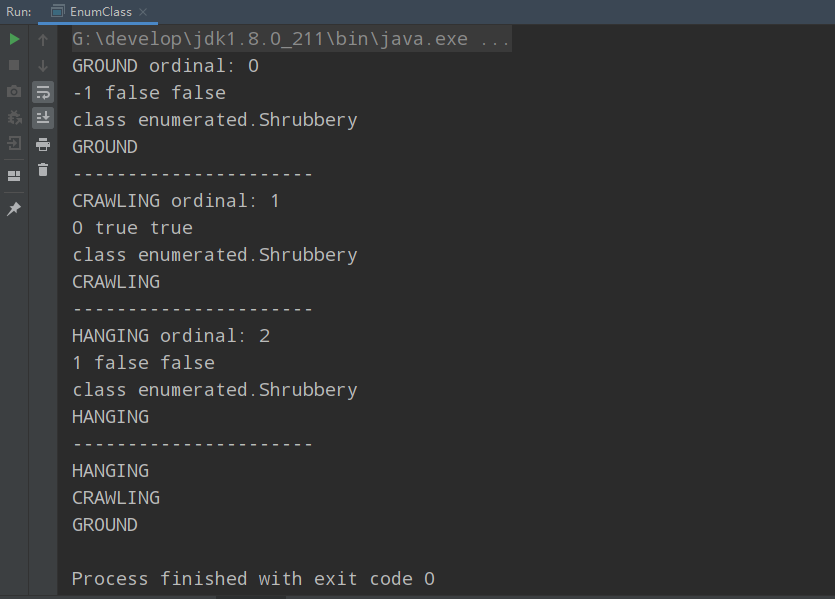Click the "GROUND ordinal: 0" output line
The height and width of the screenshot is (599, 835).
(165, 66)
